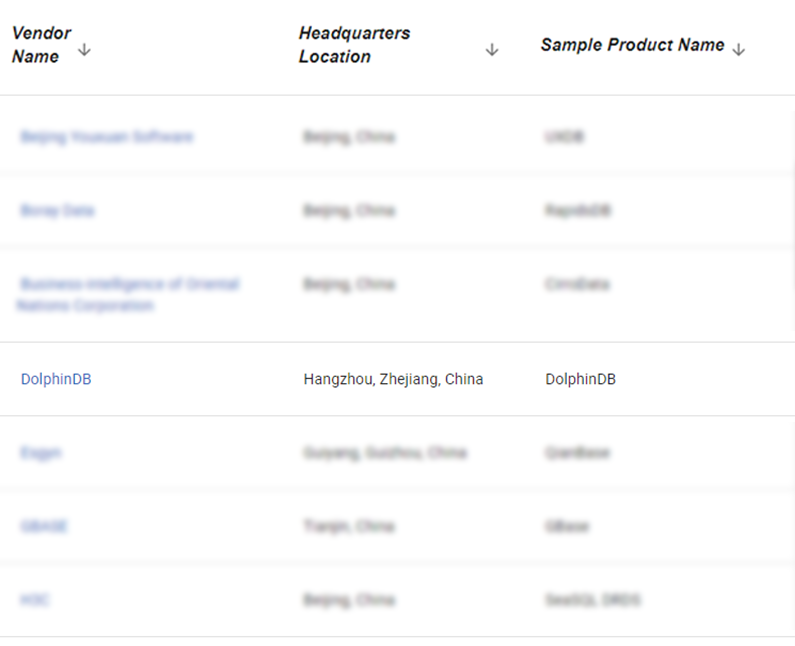The height and width of the screenshot is (646, 795).
Task: Open the Beijing Youxuan Software vendor link
Action: tap(106, 136)
